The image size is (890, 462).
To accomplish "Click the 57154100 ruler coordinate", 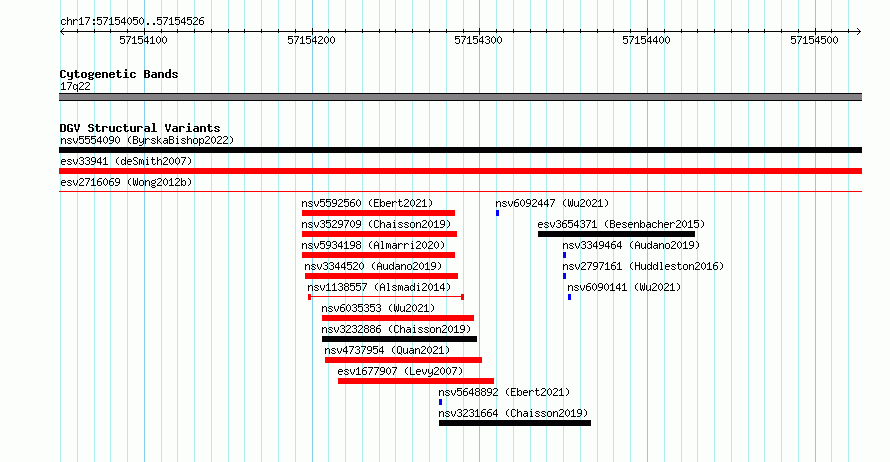I will (144, 40).
